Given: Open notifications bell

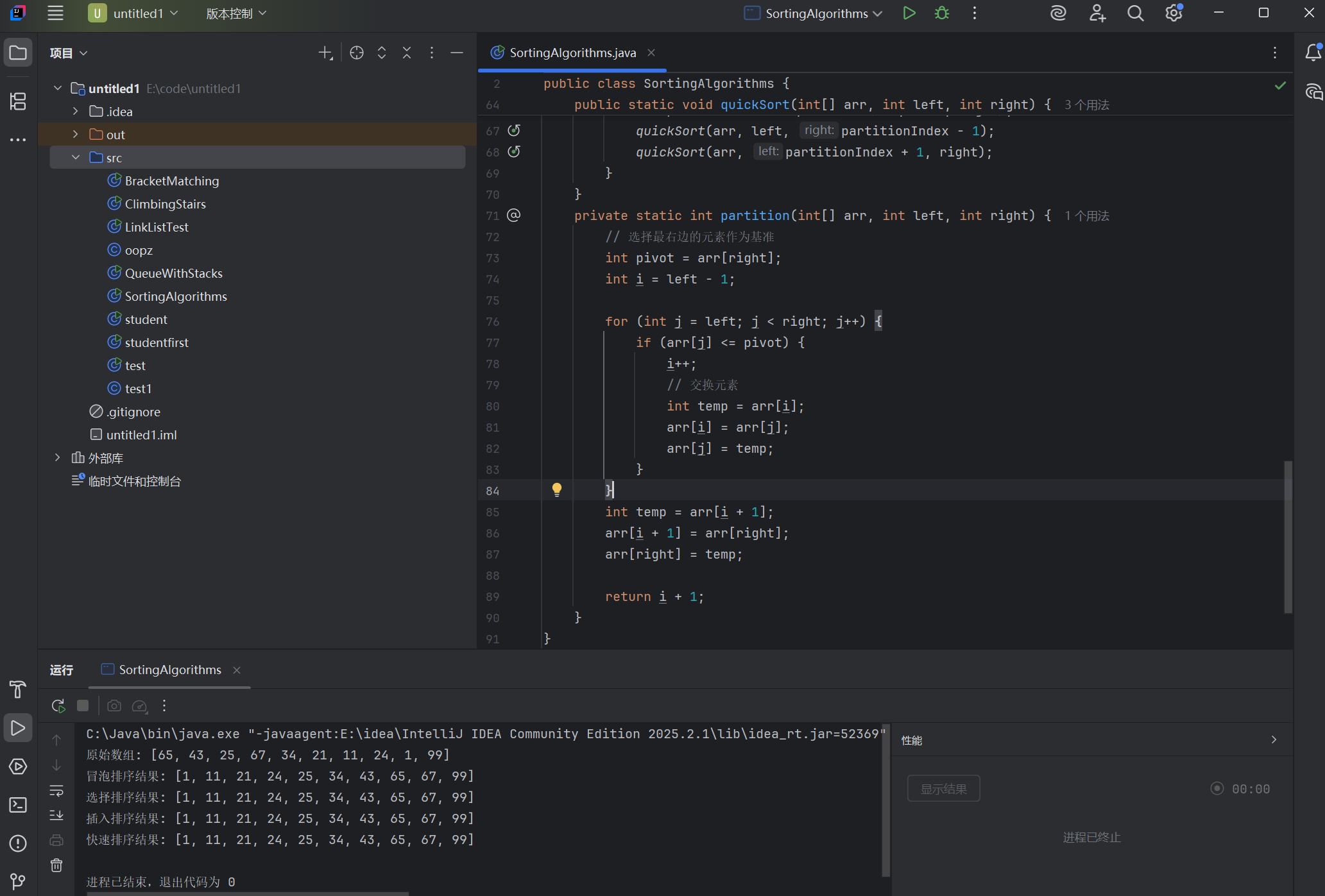Looking at the screenshot, I should (1313, 53).
